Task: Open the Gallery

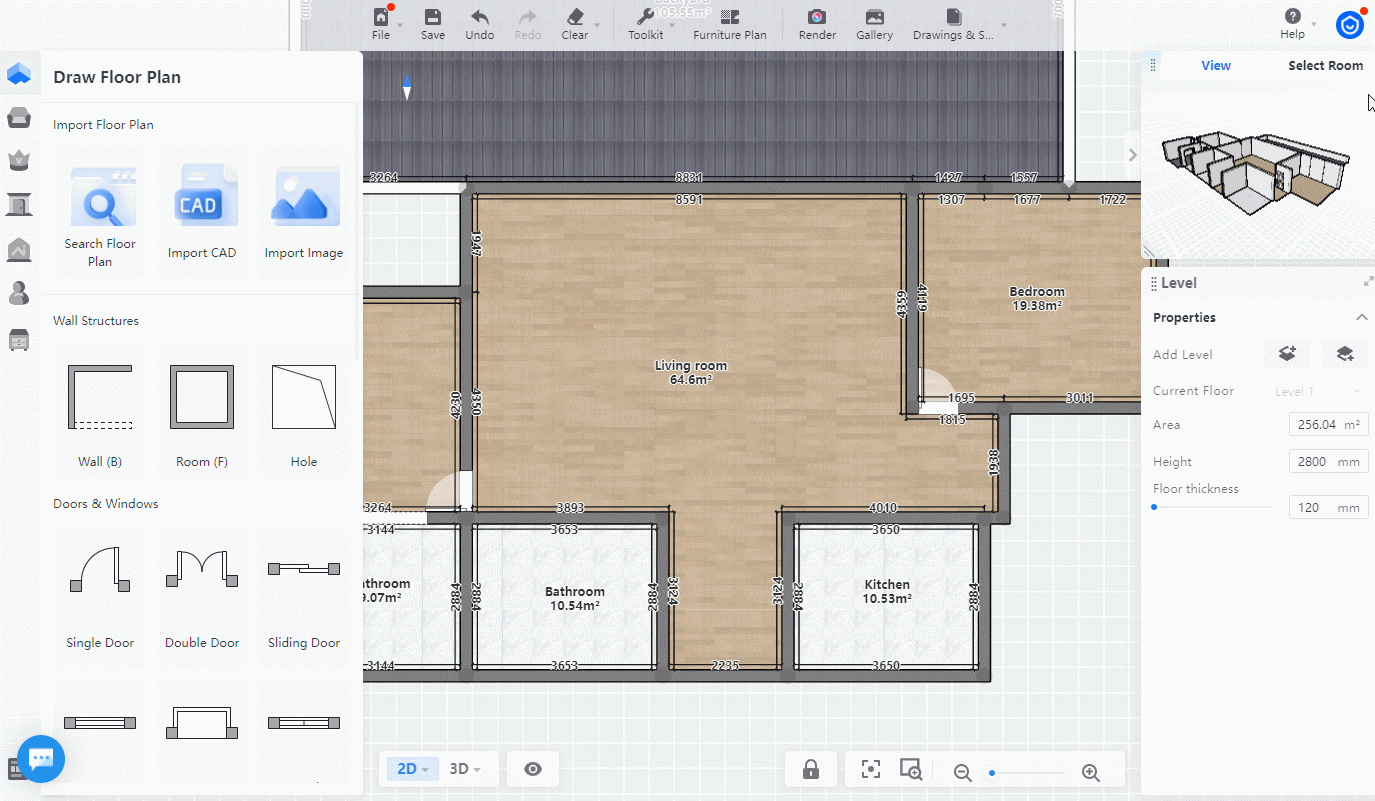Action: pyautogui.click(x=874, y=24)
